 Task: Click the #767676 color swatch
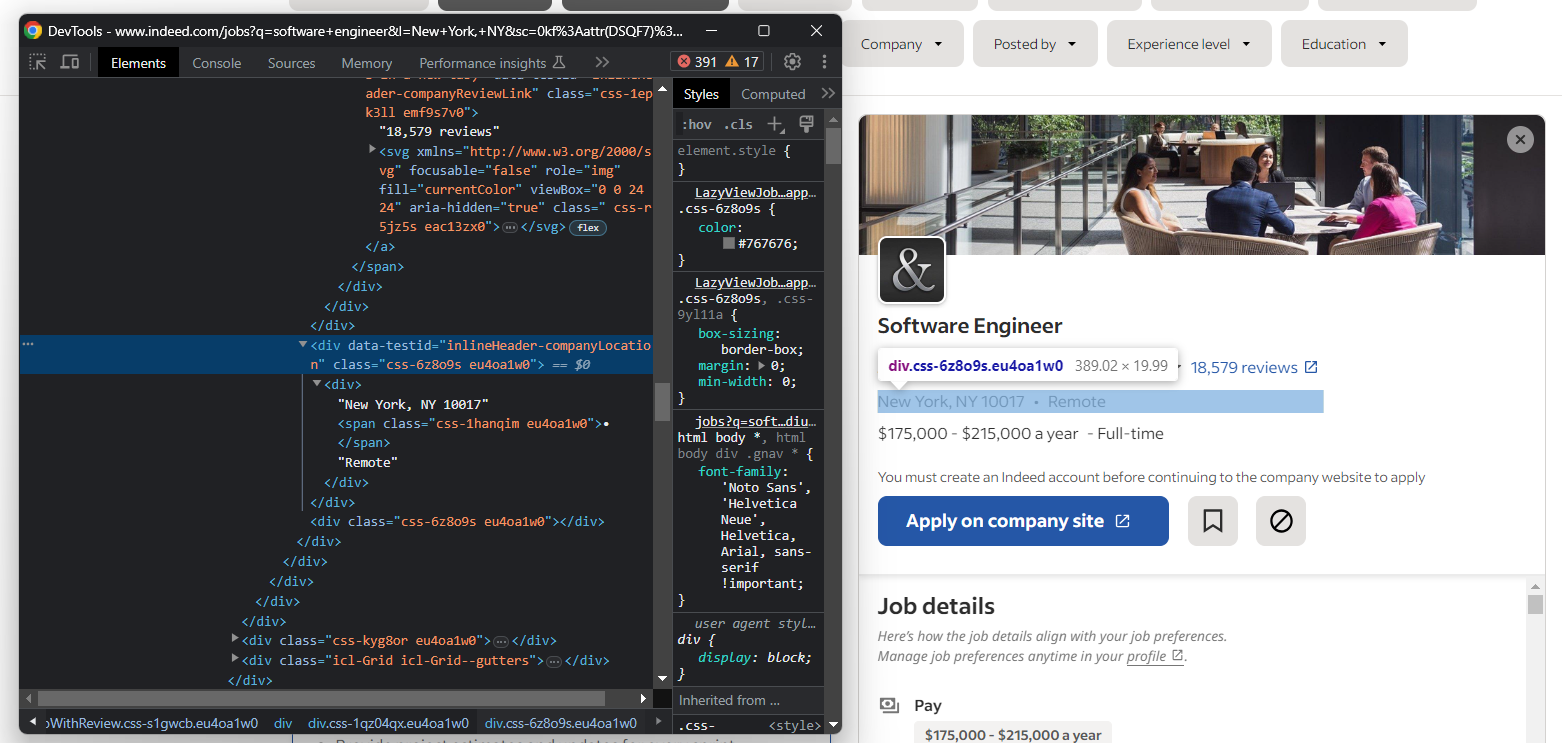pyautogui.click(x=729, y=243)
